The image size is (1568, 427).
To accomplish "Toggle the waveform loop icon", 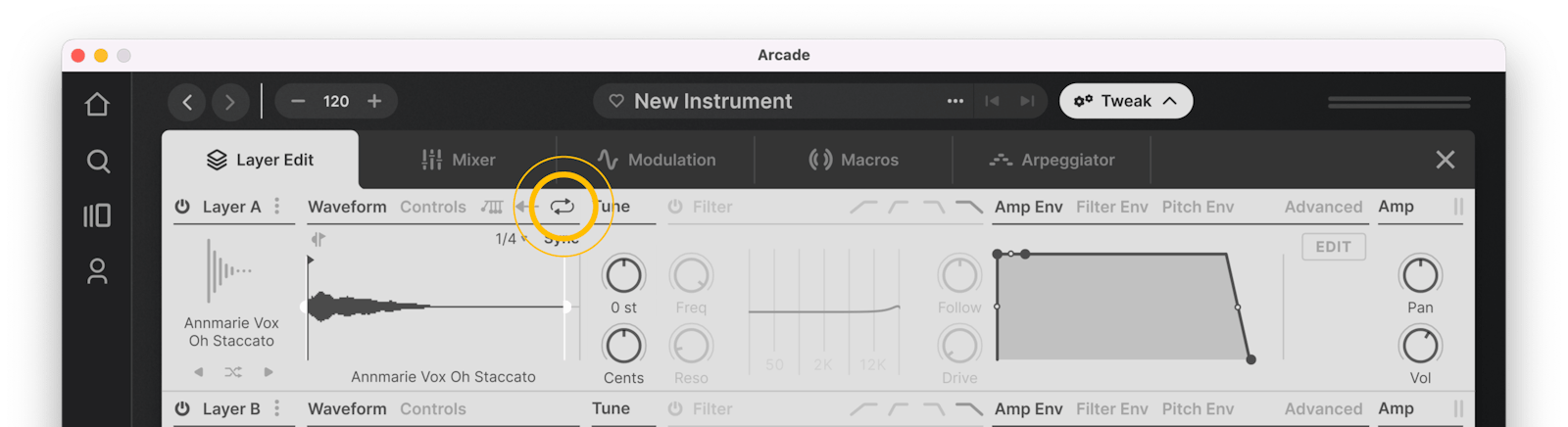I will click(x=563, y=207).
